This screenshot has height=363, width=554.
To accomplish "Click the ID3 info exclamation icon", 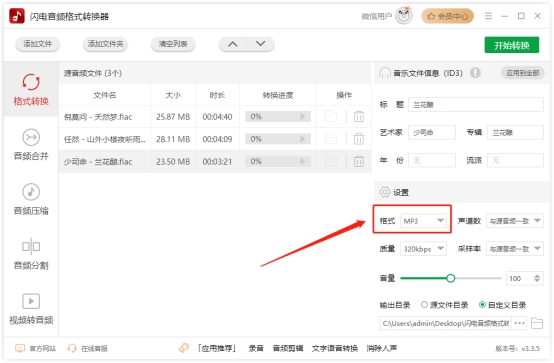I will 475,73.
